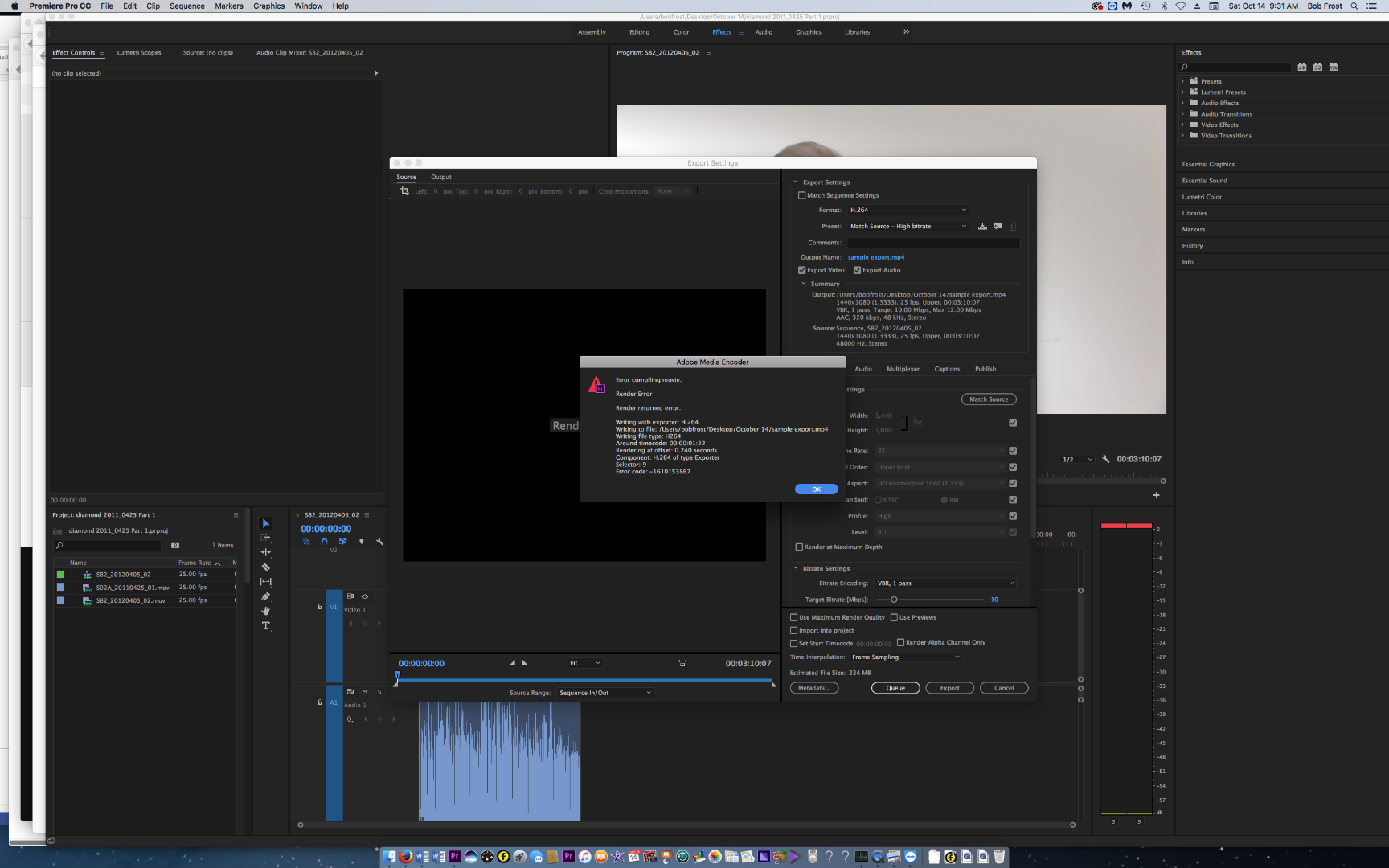Uncheck Export Audio checkbox

pos(857,270)
